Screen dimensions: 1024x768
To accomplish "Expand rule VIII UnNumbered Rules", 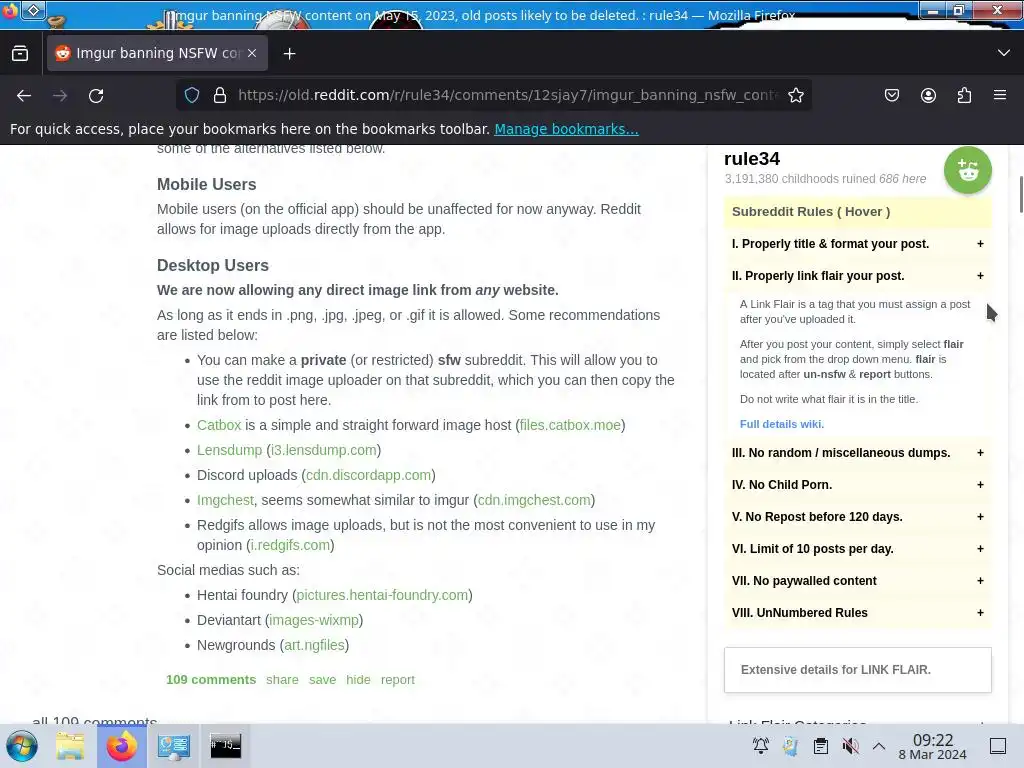I will (857, 613).
